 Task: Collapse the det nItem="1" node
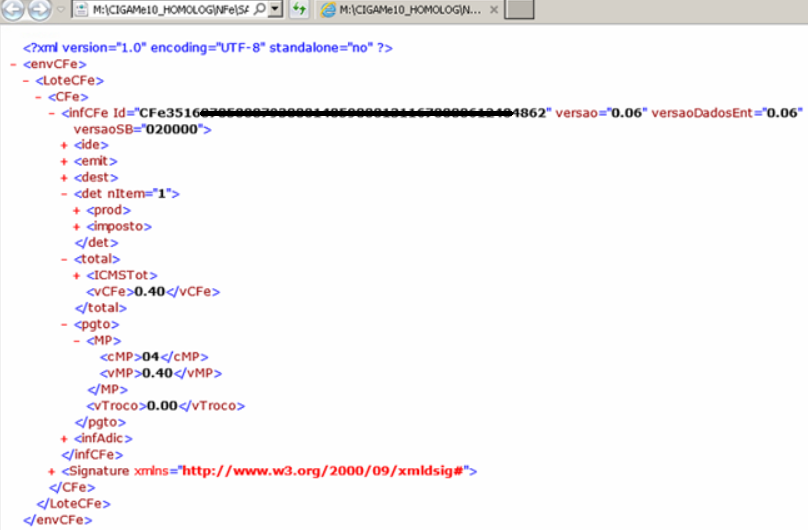click(64, 195)
